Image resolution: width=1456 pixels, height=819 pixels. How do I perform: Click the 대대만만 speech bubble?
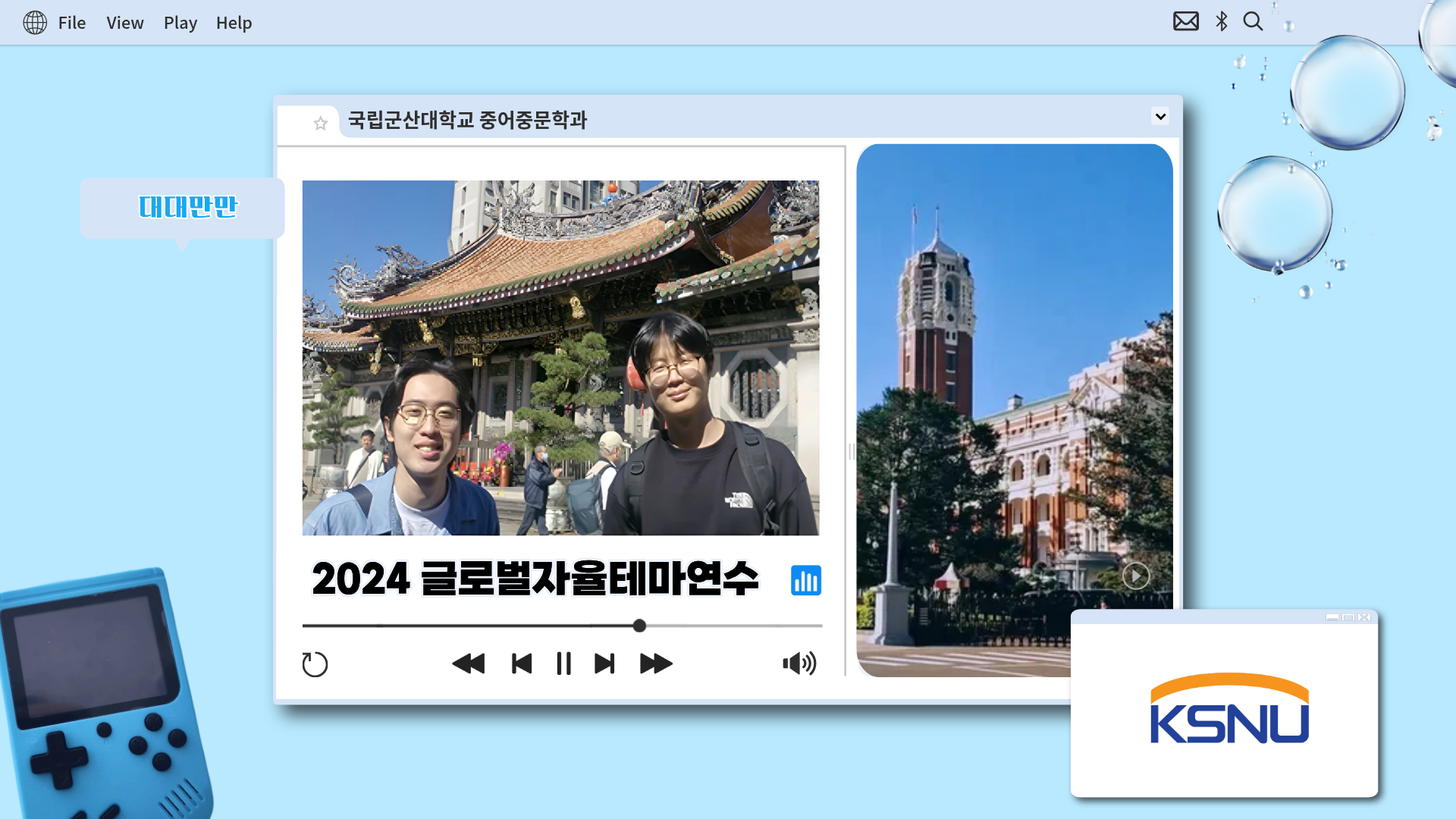182,209
